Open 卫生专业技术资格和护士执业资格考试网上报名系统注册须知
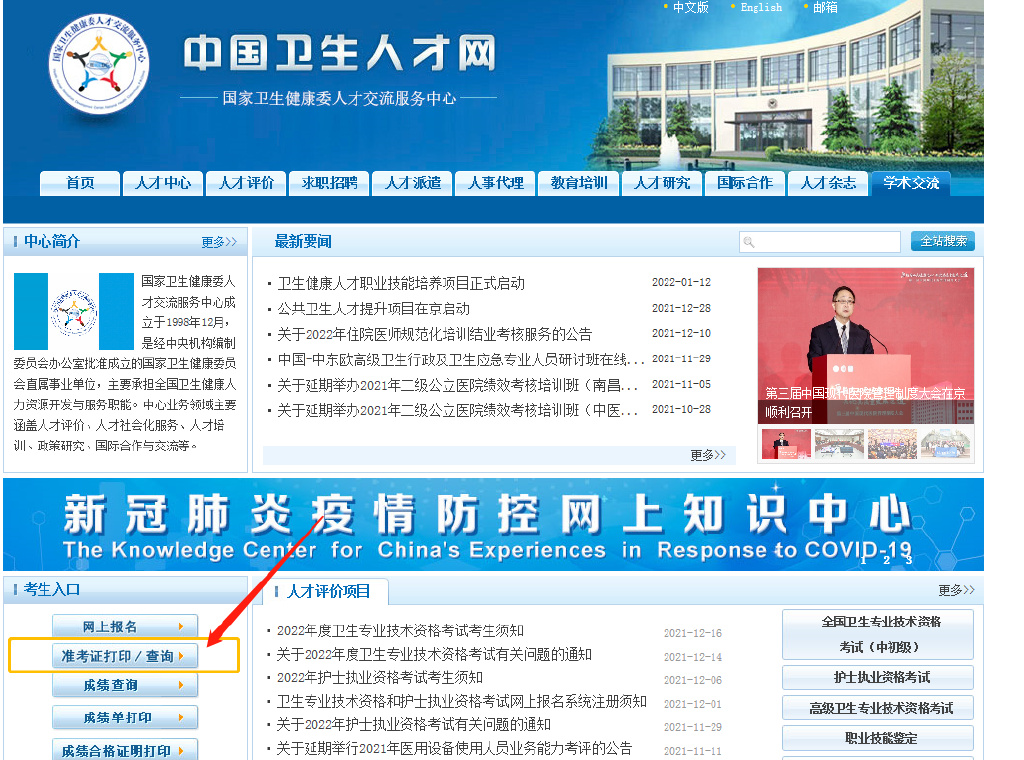This screenshot has width=1024, height=760. click(x=461, y=701)
